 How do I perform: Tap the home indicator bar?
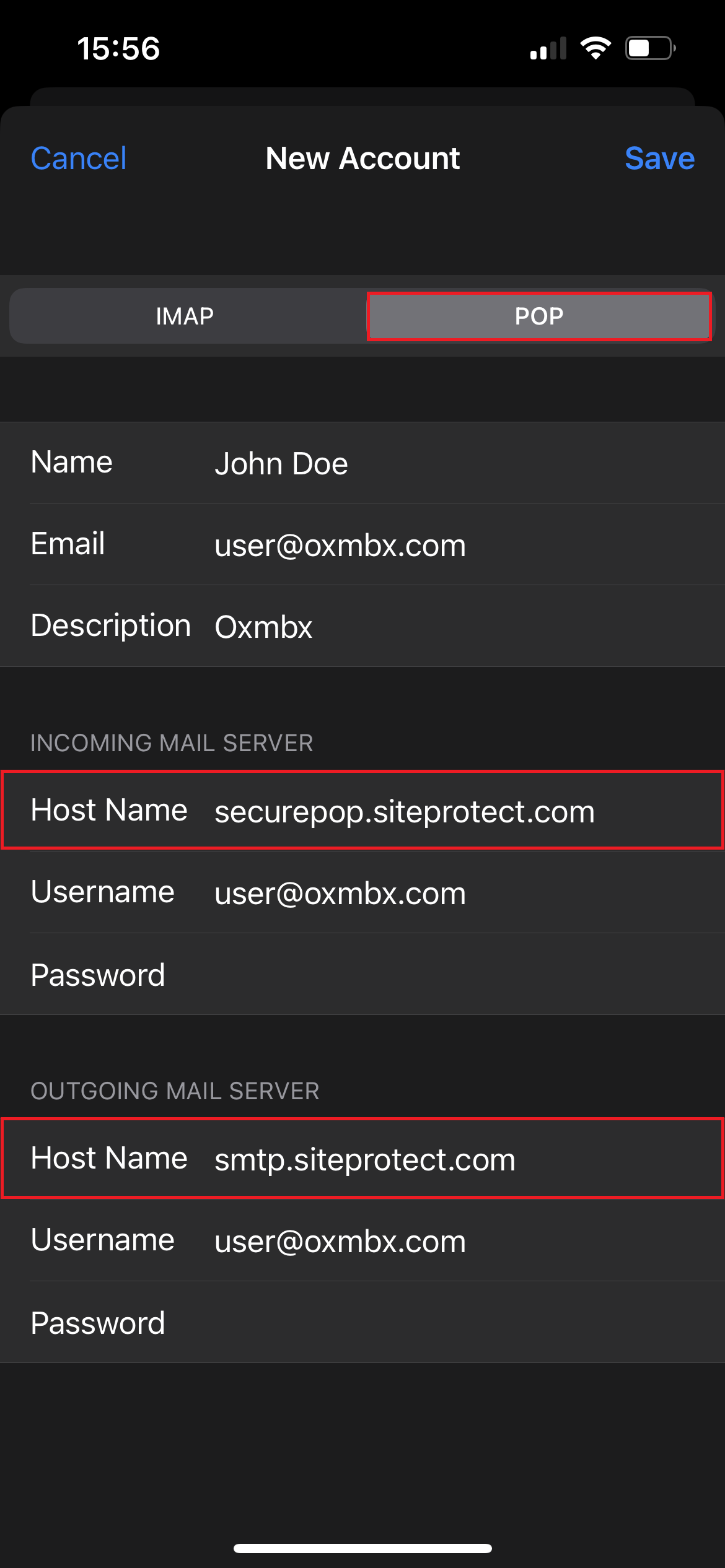(362, 1548)
